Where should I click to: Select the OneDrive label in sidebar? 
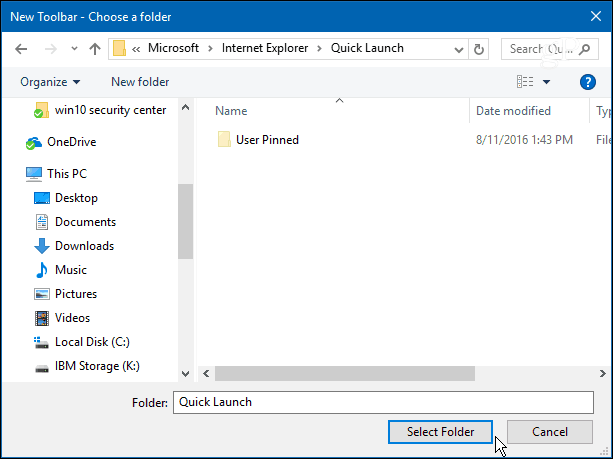(72, 142)
